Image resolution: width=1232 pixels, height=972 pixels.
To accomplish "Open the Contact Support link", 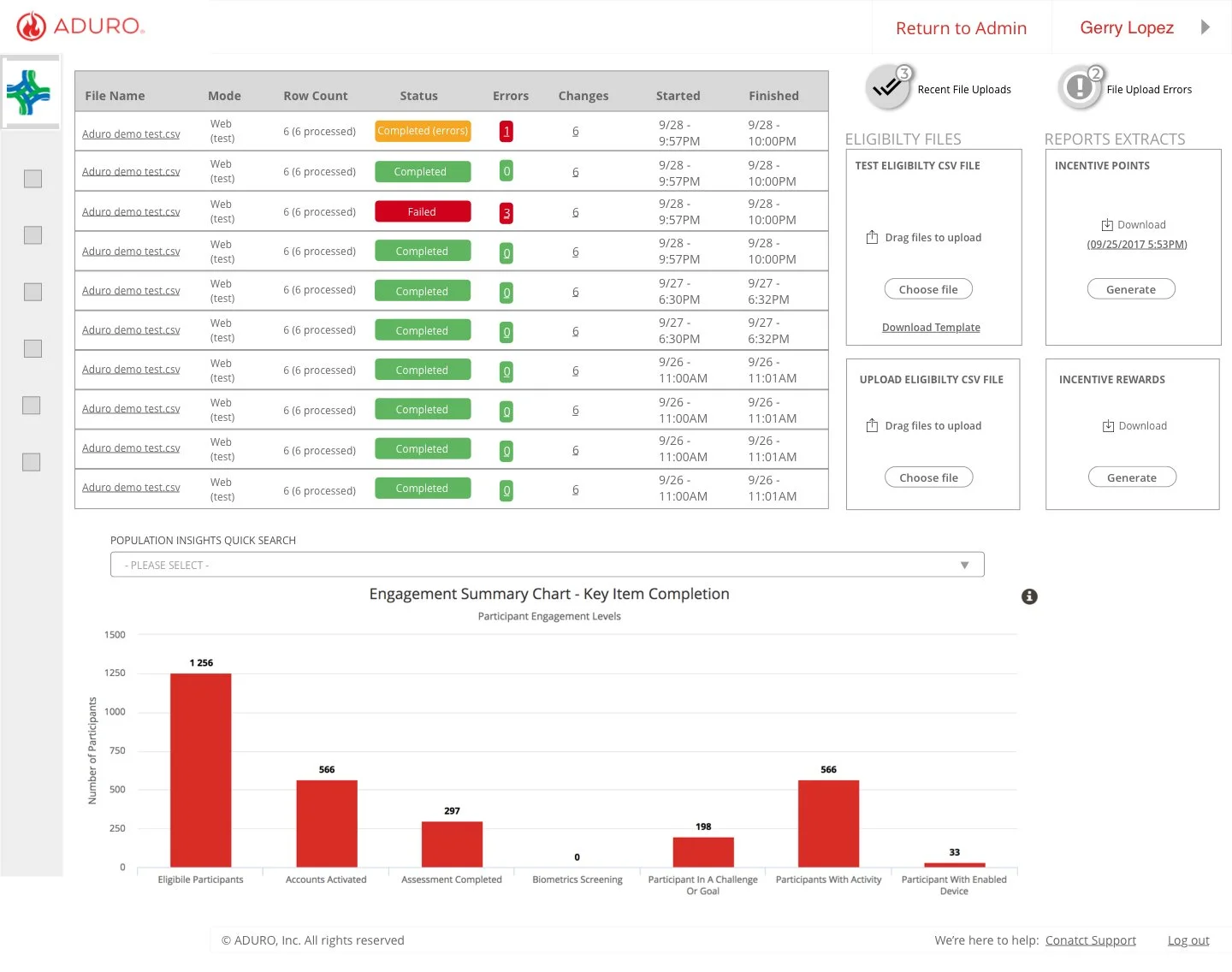I will (x=1091, y=940).
